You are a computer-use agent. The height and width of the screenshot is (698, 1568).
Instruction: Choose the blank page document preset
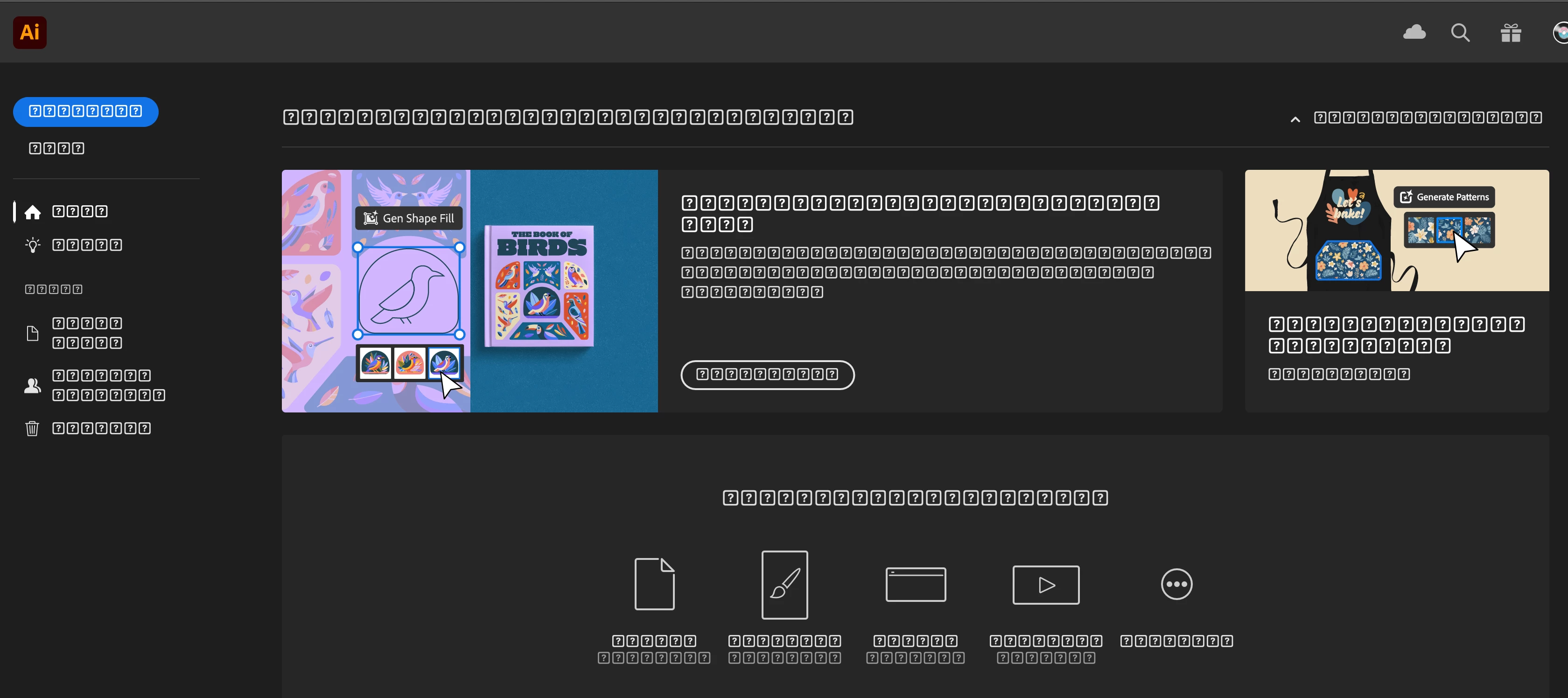coord(654,584)
